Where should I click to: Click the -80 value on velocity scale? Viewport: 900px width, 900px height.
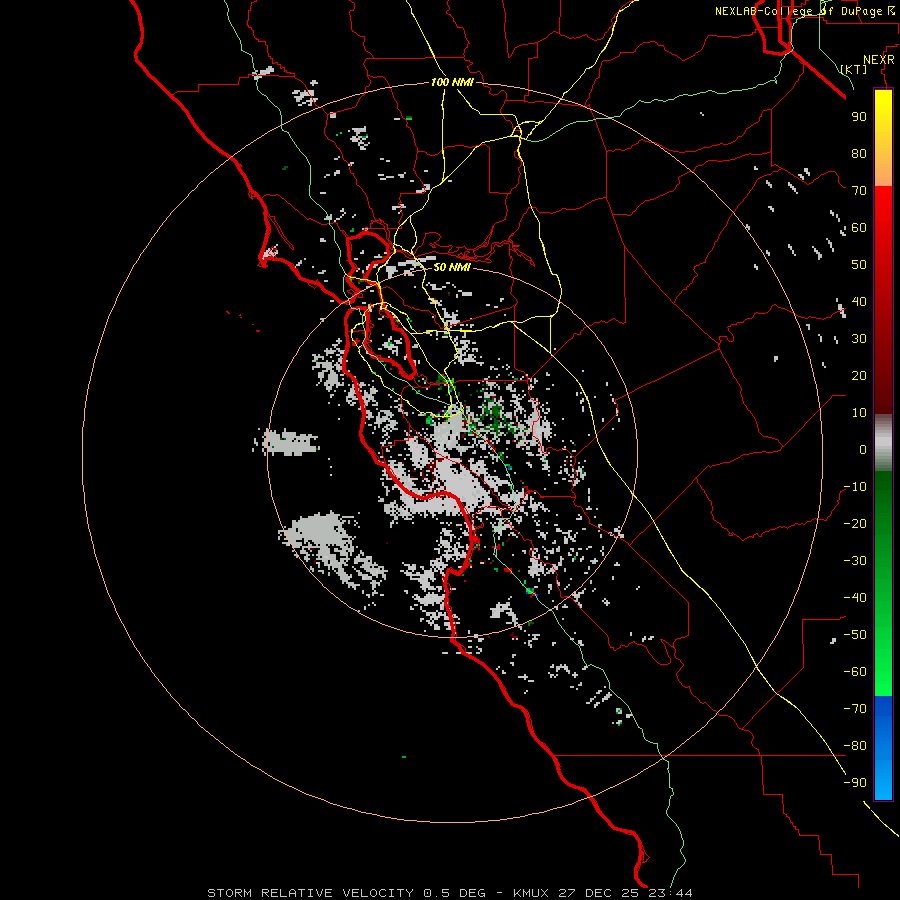click(x=855, y=746)
